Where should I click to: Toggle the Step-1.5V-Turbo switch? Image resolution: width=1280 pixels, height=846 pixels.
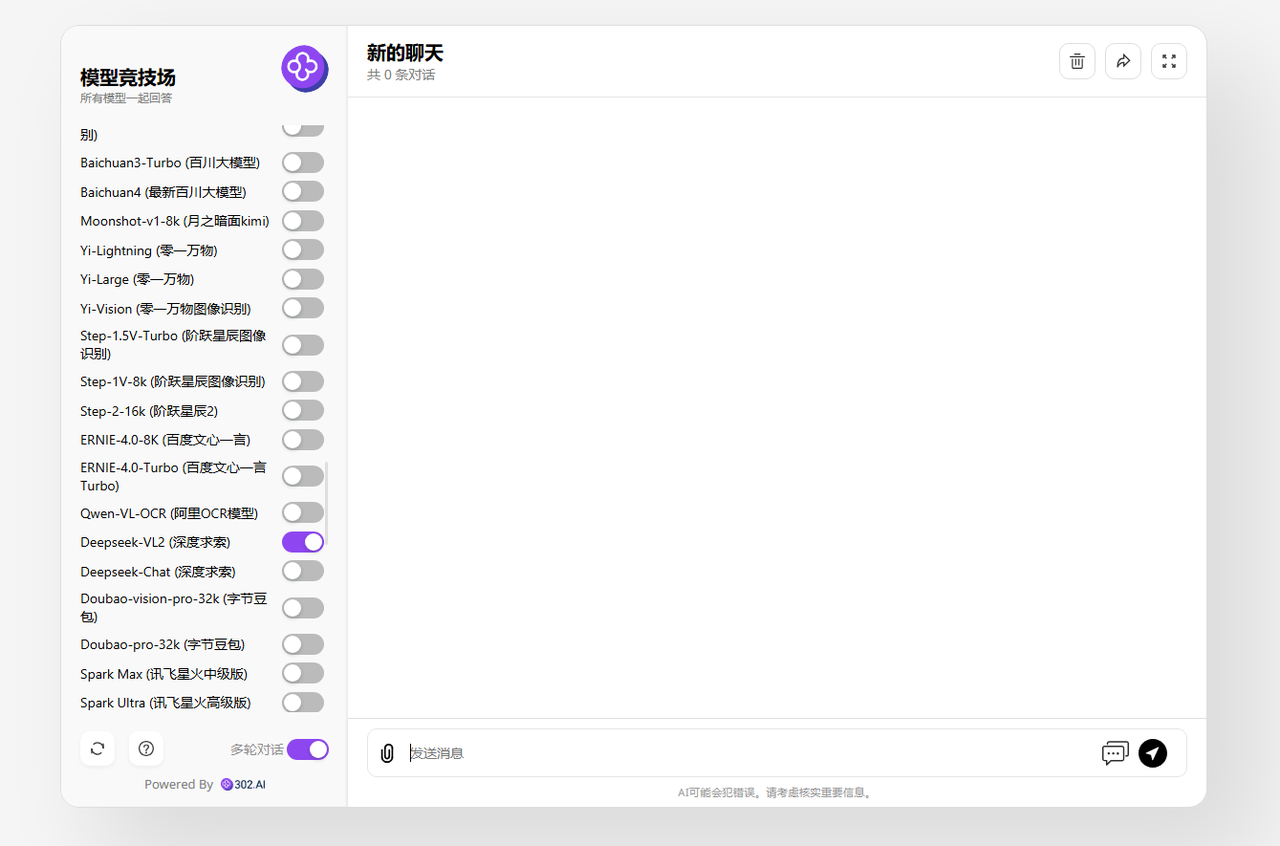click(x=303, y=345)
